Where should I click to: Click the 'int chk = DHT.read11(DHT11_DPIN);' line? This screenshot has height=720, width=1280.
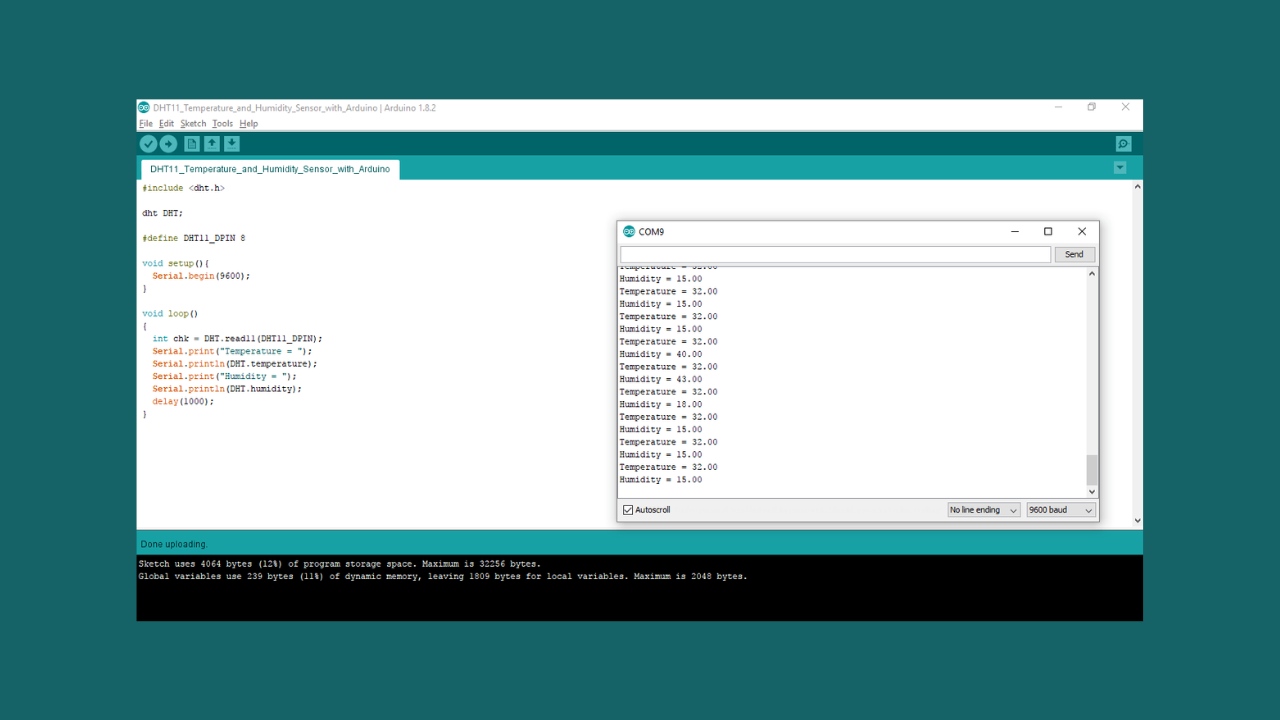point(237,339)
